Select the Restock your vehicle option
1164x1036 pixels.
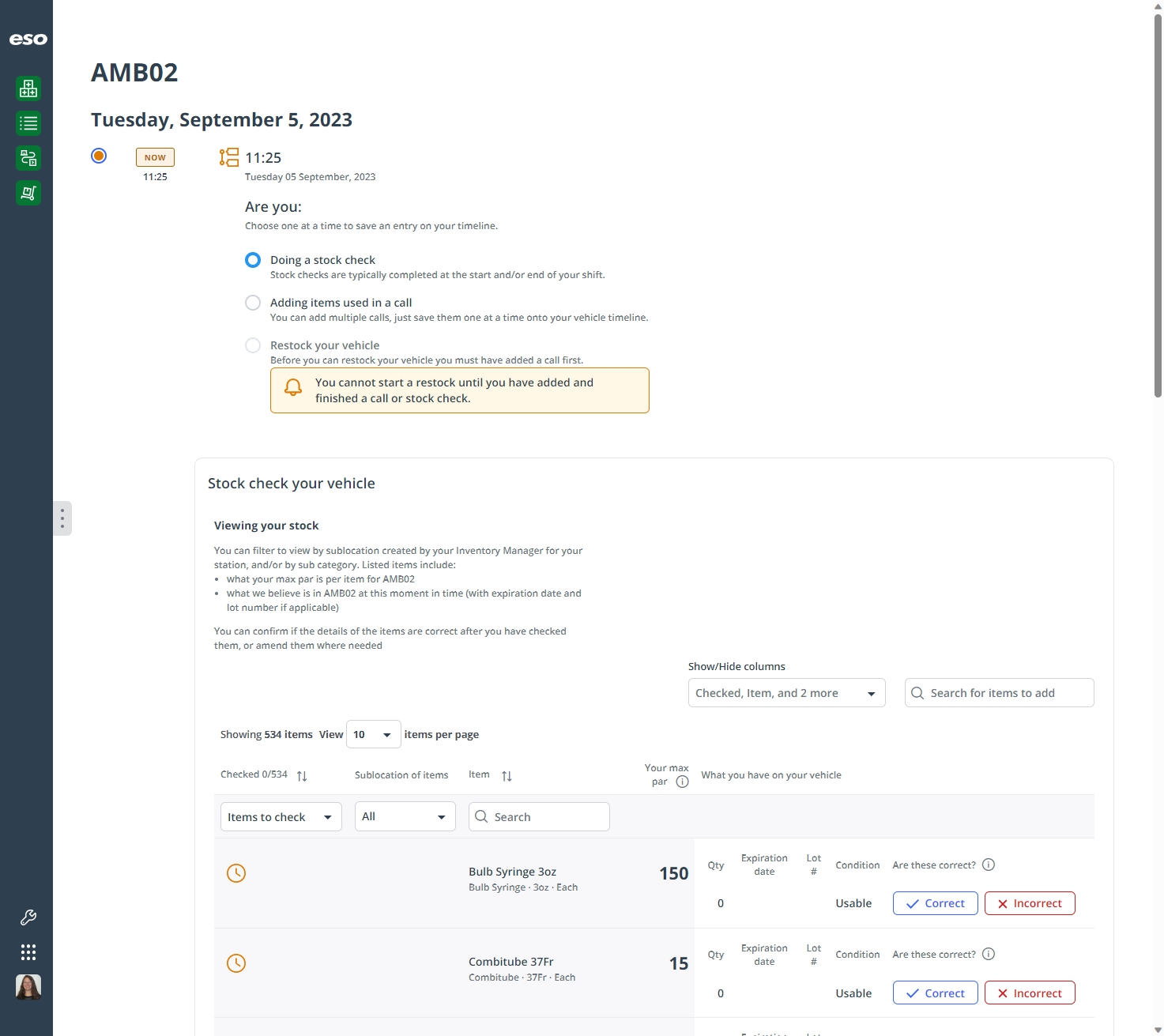[253, 345]
